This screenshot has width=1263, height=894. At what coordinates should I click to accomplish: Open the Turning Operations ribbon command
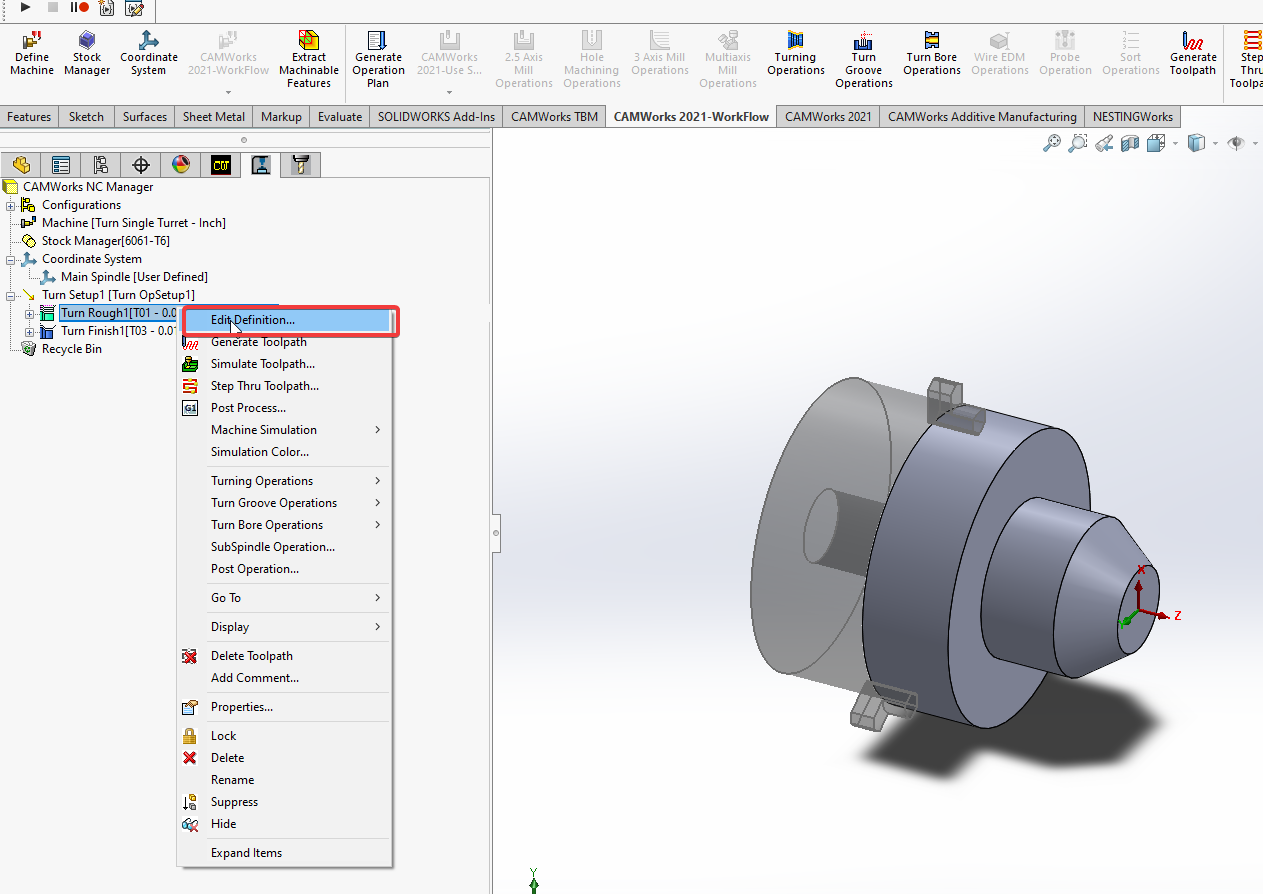point(796,53)
